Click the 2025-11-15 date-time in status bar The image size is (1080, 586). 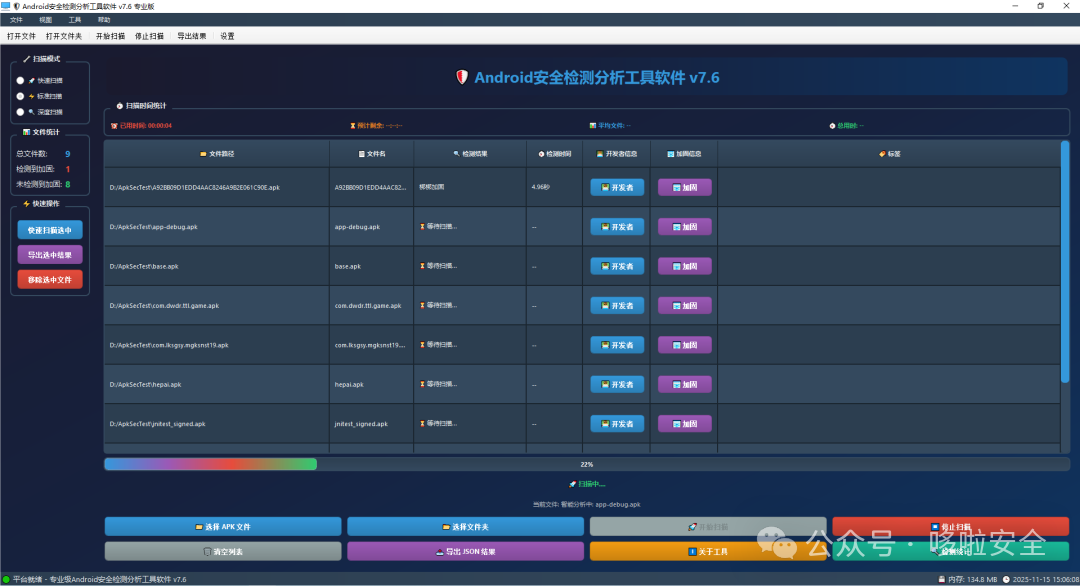(x=1041, y=579)
